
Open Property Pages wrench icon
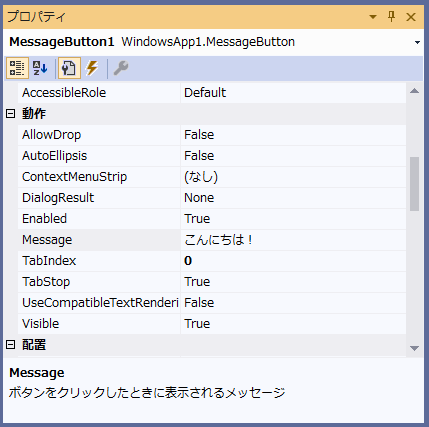coord(121,68)
